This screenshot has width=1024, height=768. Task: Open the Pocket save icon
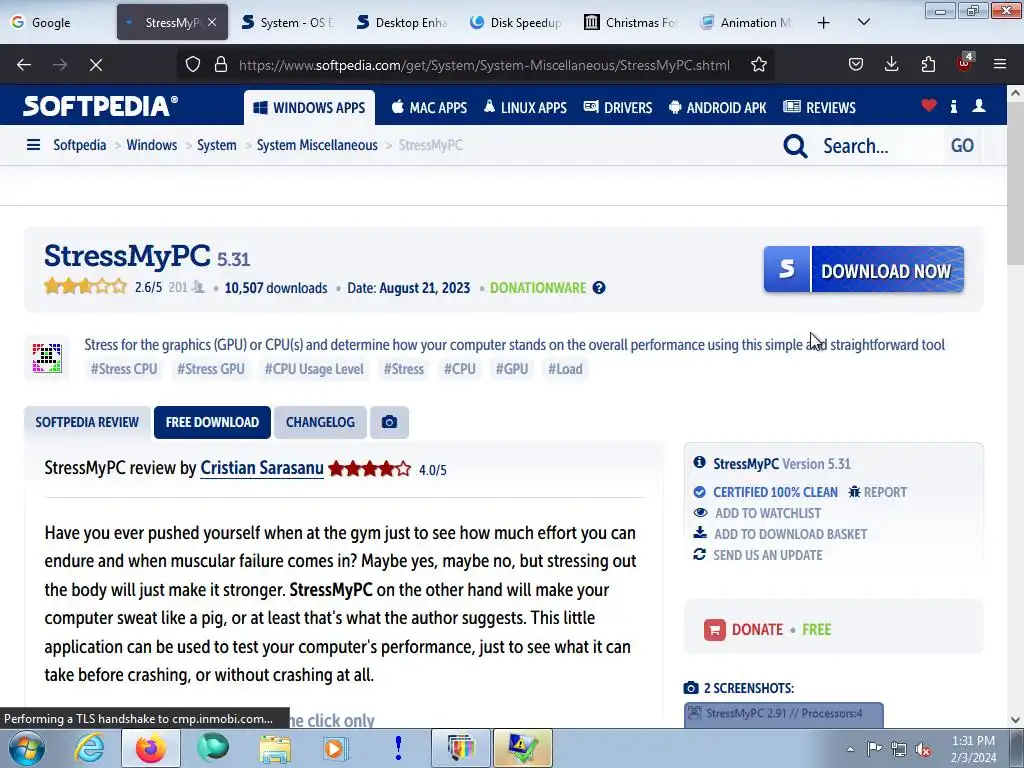pos(856,64)
